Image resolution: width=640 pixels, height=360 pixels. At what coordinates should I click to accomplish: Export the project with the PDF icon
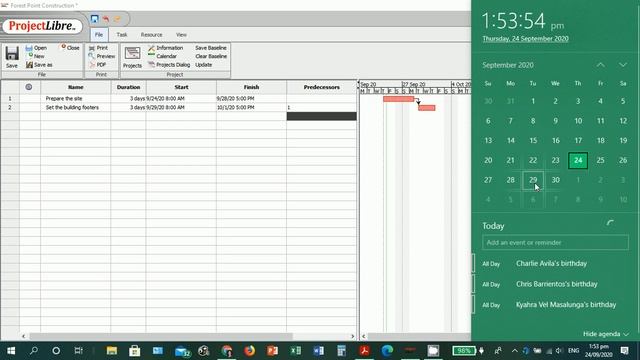coord(92,65)
